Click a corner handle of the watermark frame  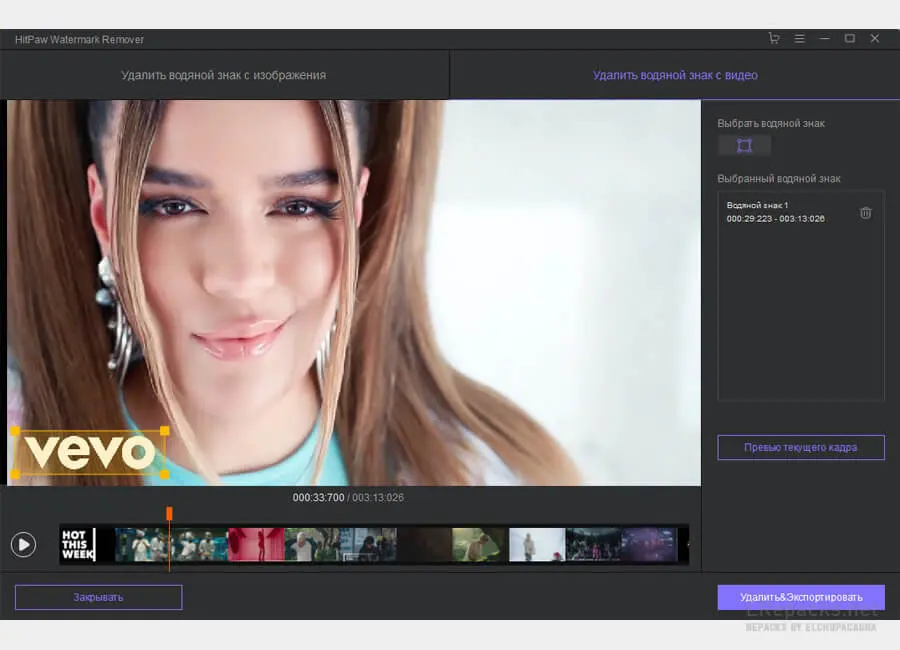point(14,428)
